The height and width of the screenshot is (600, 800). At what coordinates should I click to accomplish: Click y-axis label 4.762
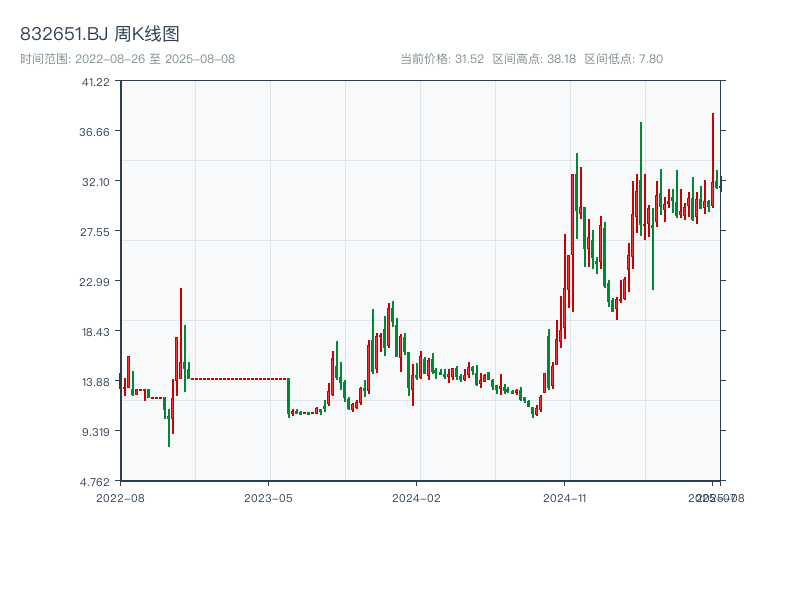[94, 482]
